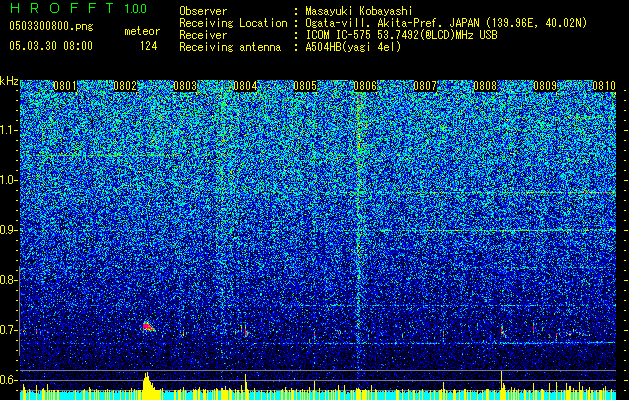Click the 1.1 frequency axis label
The width and height of the screenshot is (629, 400).
click(8, 130)
